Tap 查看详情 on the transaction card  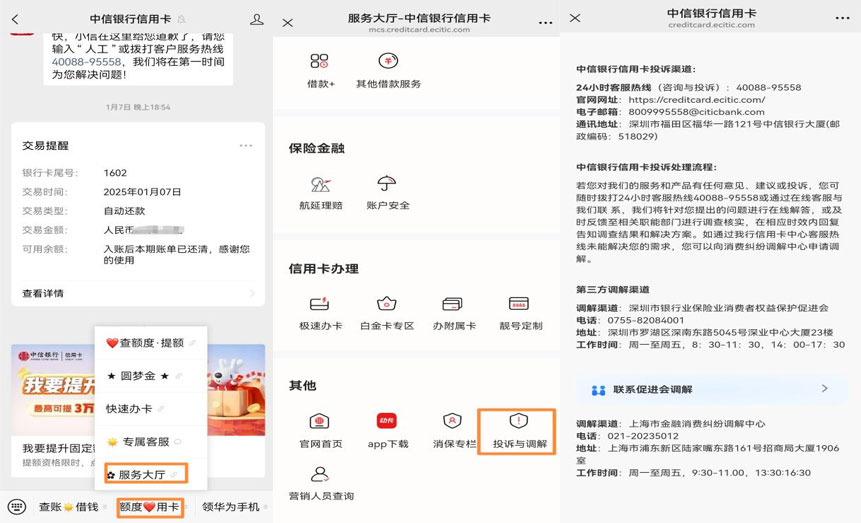tap(43, 293)
